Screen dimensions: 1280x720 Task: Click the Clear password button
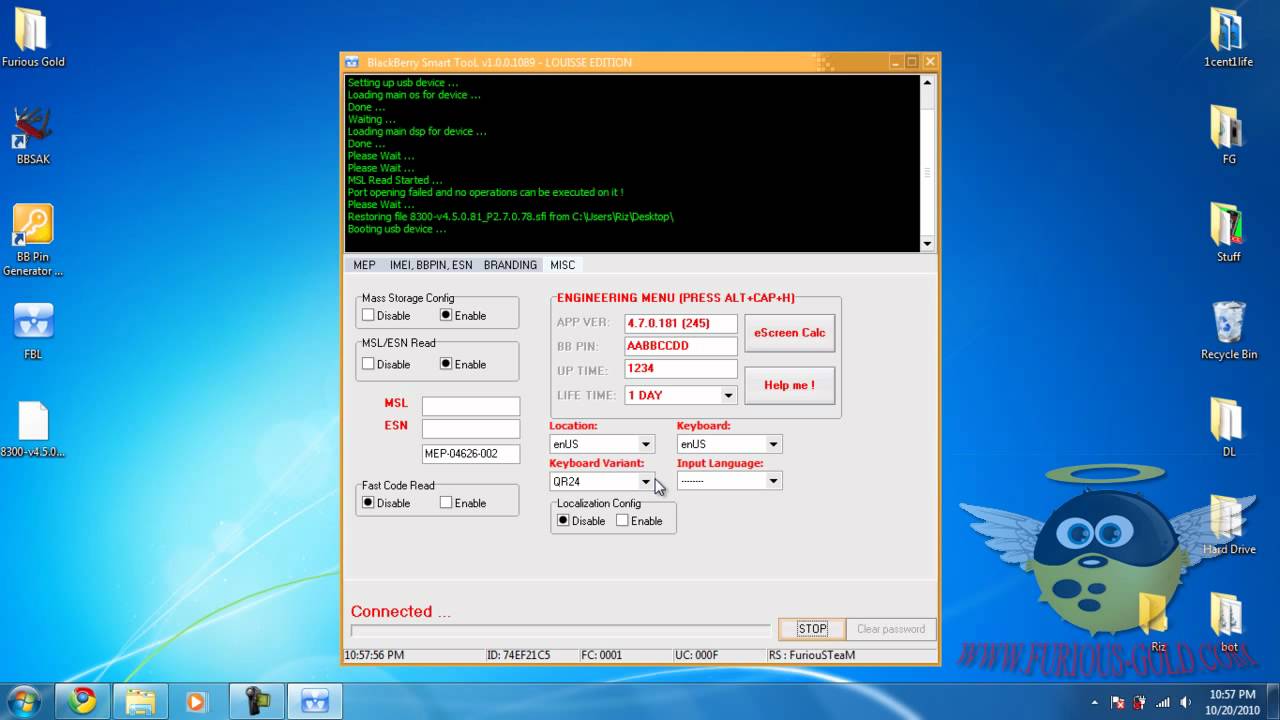tap(890, 629)
